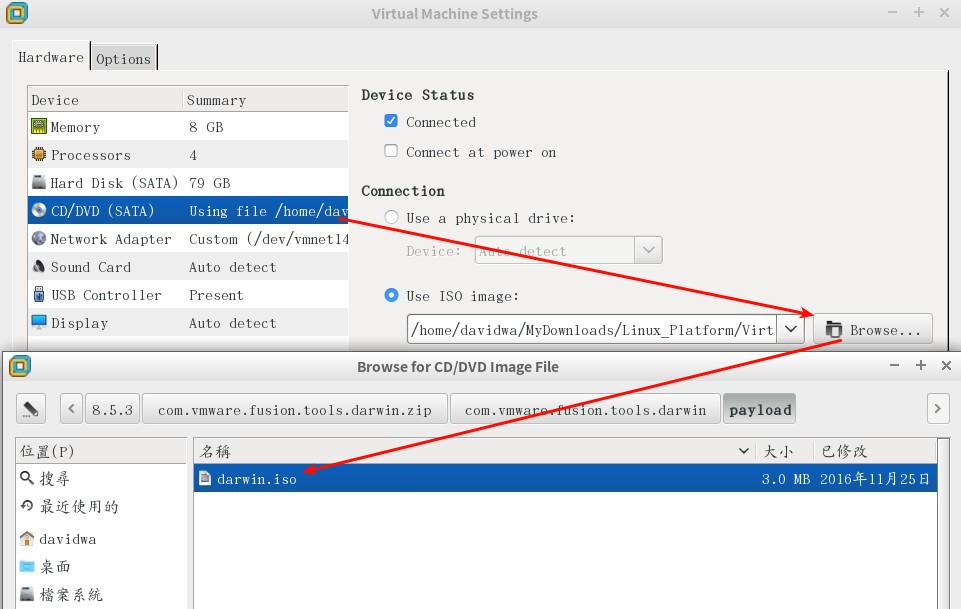Click the VMware icon in Virtual Machine Settings titlebar

17,13
